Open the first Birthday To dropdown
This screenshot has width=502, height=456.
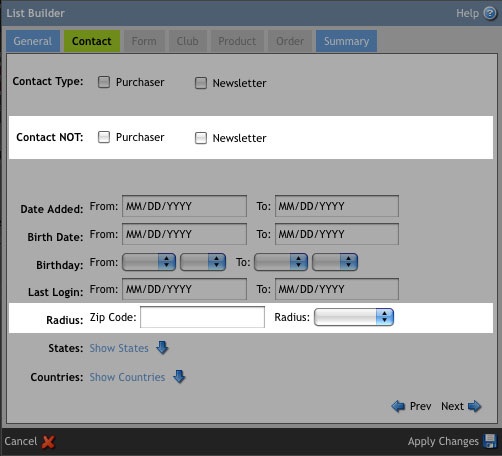tap(281, 262)
